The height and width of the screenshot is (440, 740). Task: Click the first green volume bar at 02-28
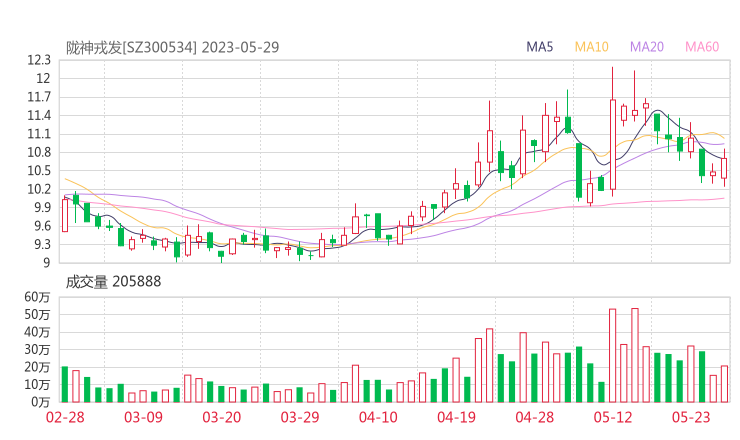[65, 384]
